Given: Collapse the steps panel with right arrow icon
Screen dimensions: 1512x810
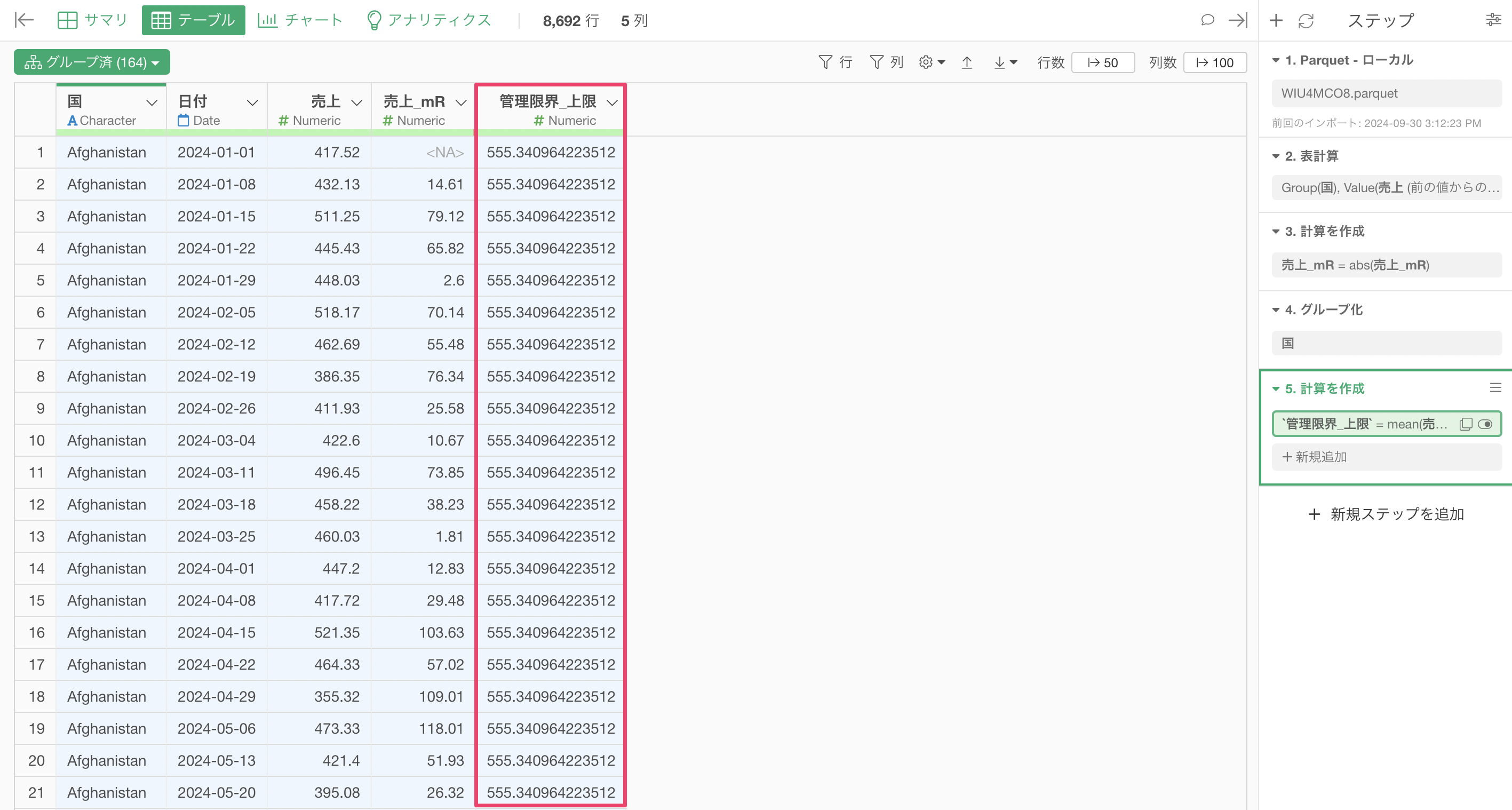Looking at the screenshot, I should tap(1238, 20).
